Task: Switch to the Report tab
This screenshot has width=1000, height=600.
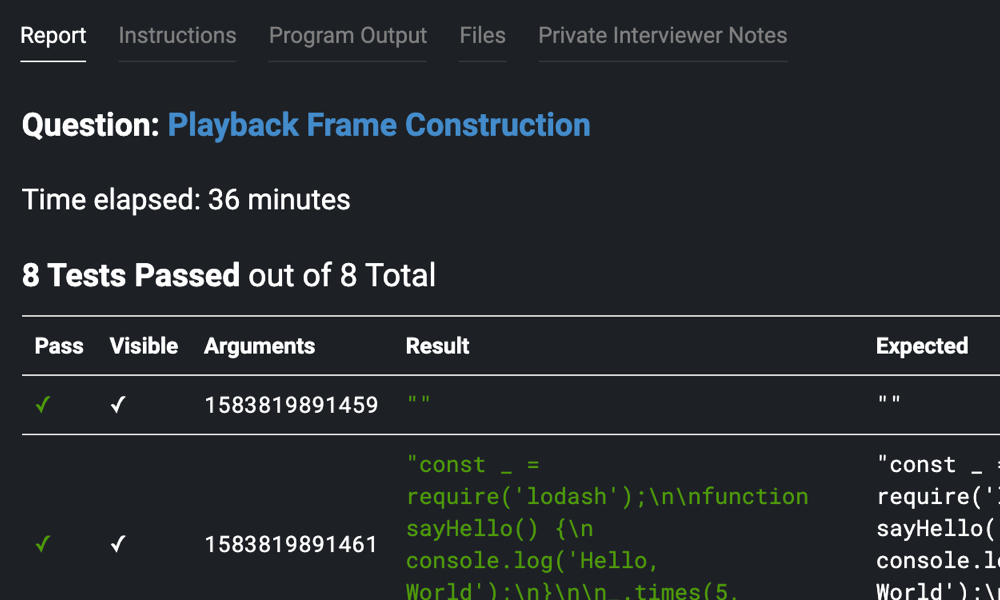Action: click(x=53, y=36)
